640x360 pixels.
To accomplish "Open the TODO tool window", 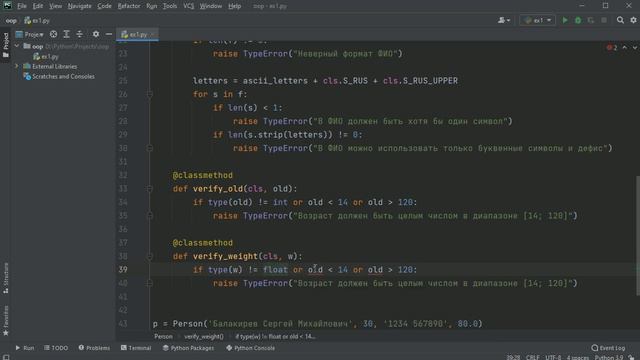I will point(56,348).
